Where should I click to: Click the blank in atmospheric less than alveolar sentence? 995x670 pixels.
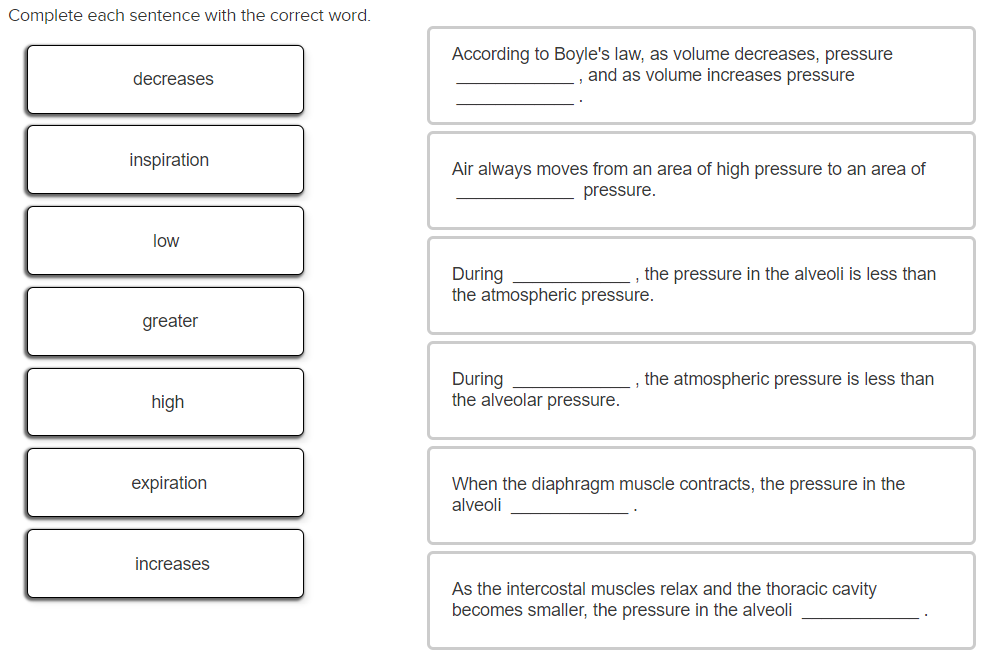[x=571, y=382]
